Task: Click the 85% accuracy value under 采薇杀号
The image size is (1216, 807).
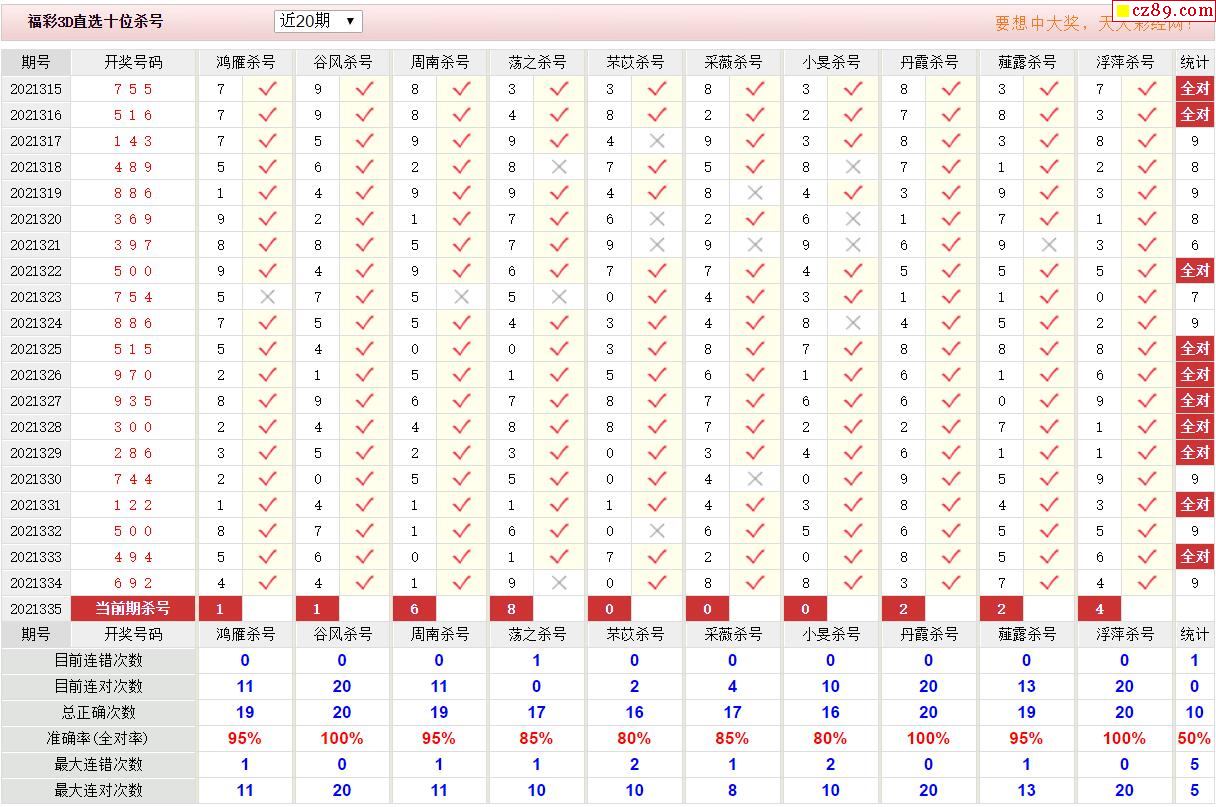Action: pyautogui.click(x=732, y=738)
